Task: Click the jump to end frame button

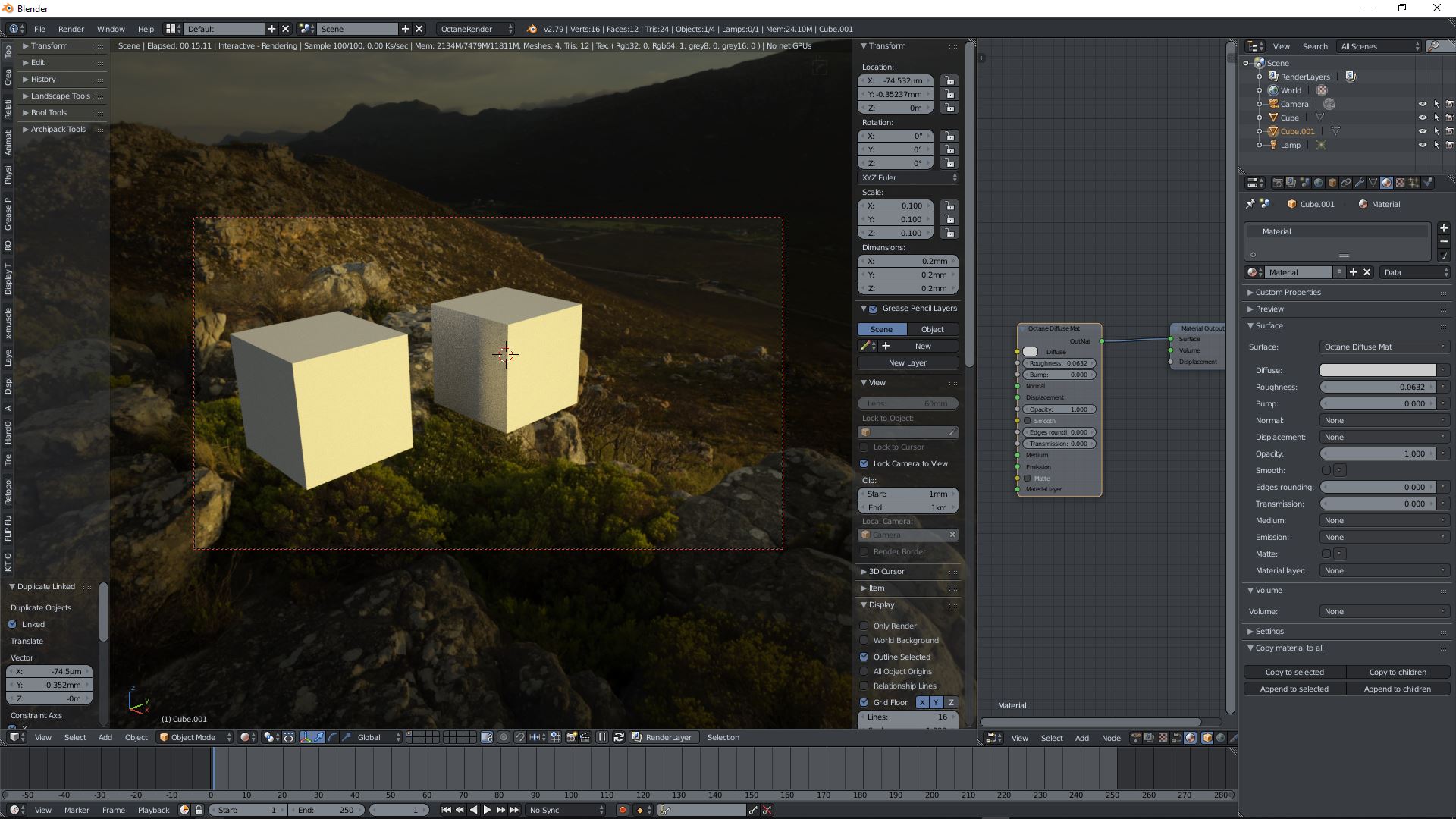Action: [515, 810]
